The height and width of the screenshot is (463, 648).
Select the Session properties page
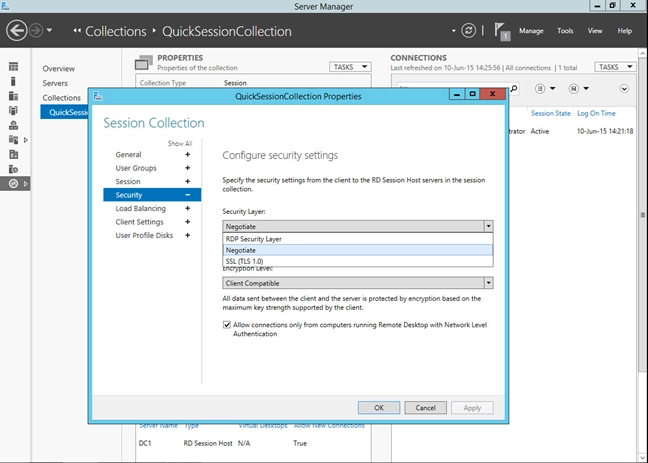[x=128, y=181]
